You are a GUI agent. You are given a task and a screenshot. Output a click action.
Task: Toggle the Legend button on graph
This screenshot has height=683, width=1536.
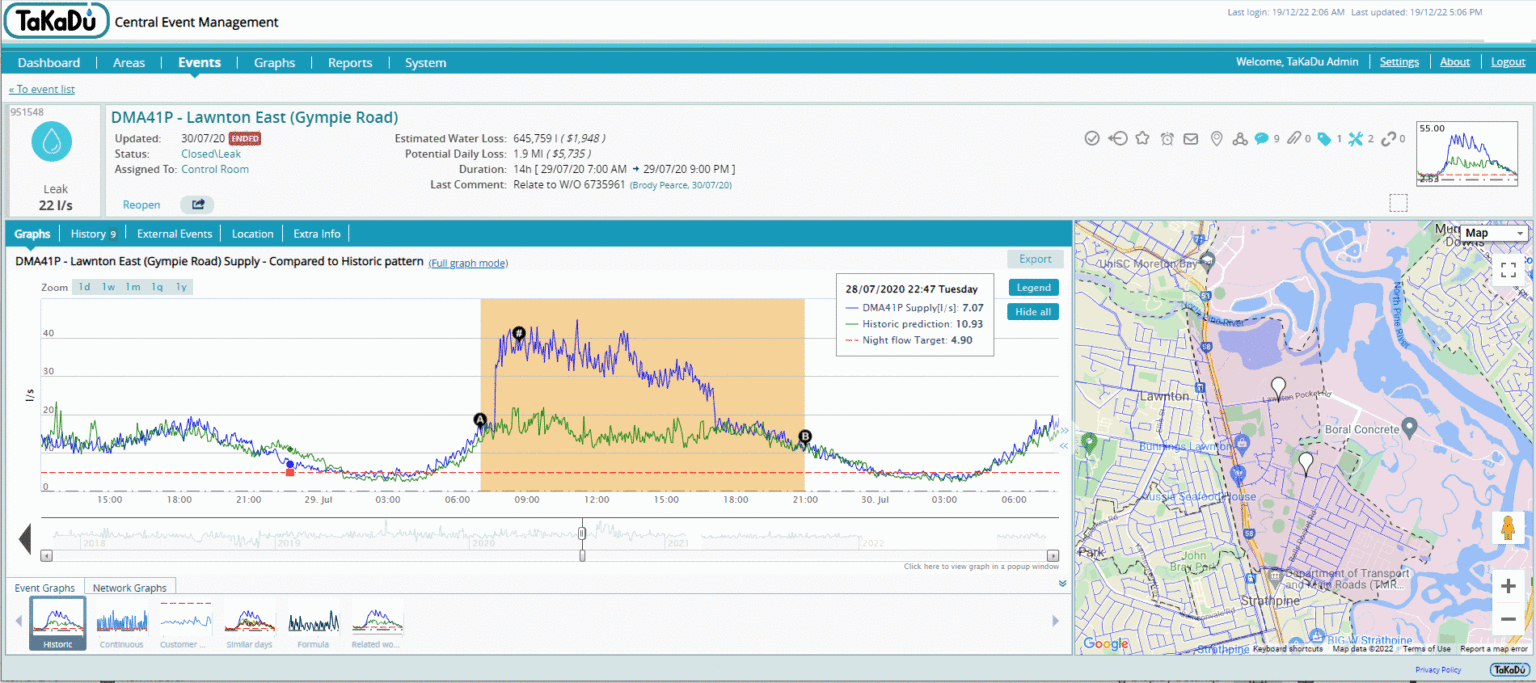(x=1032, y=287)
